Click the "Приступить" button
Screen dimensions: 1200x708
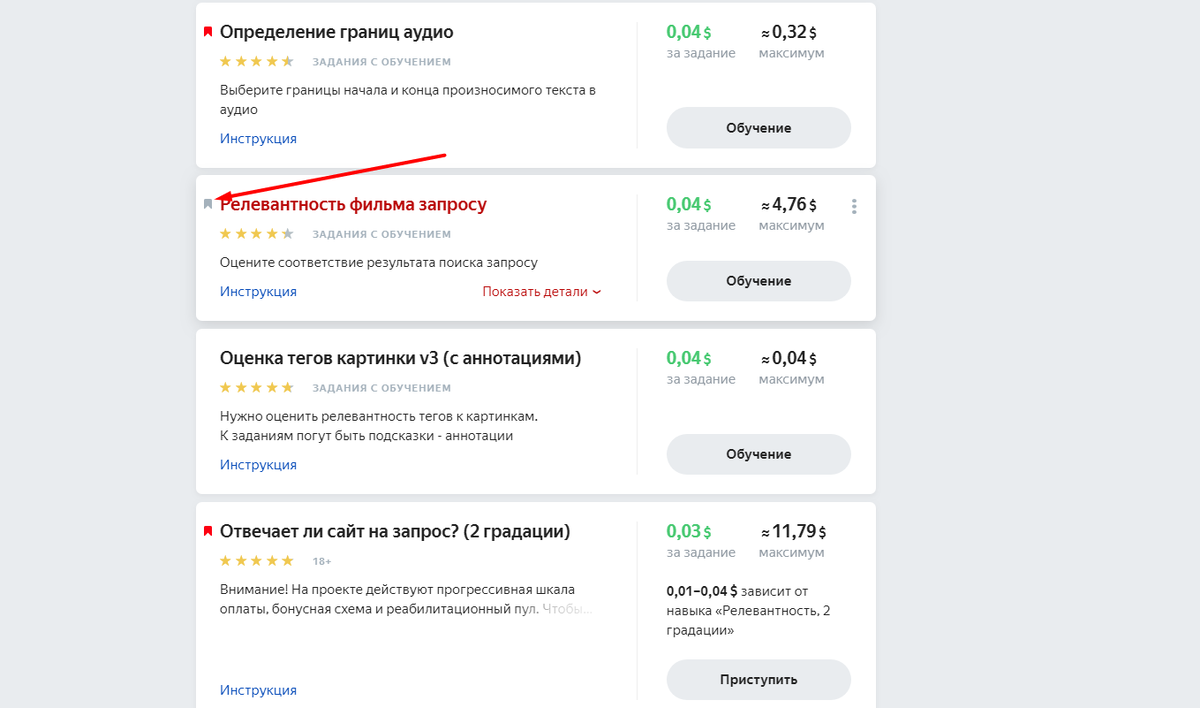point(758,680)
